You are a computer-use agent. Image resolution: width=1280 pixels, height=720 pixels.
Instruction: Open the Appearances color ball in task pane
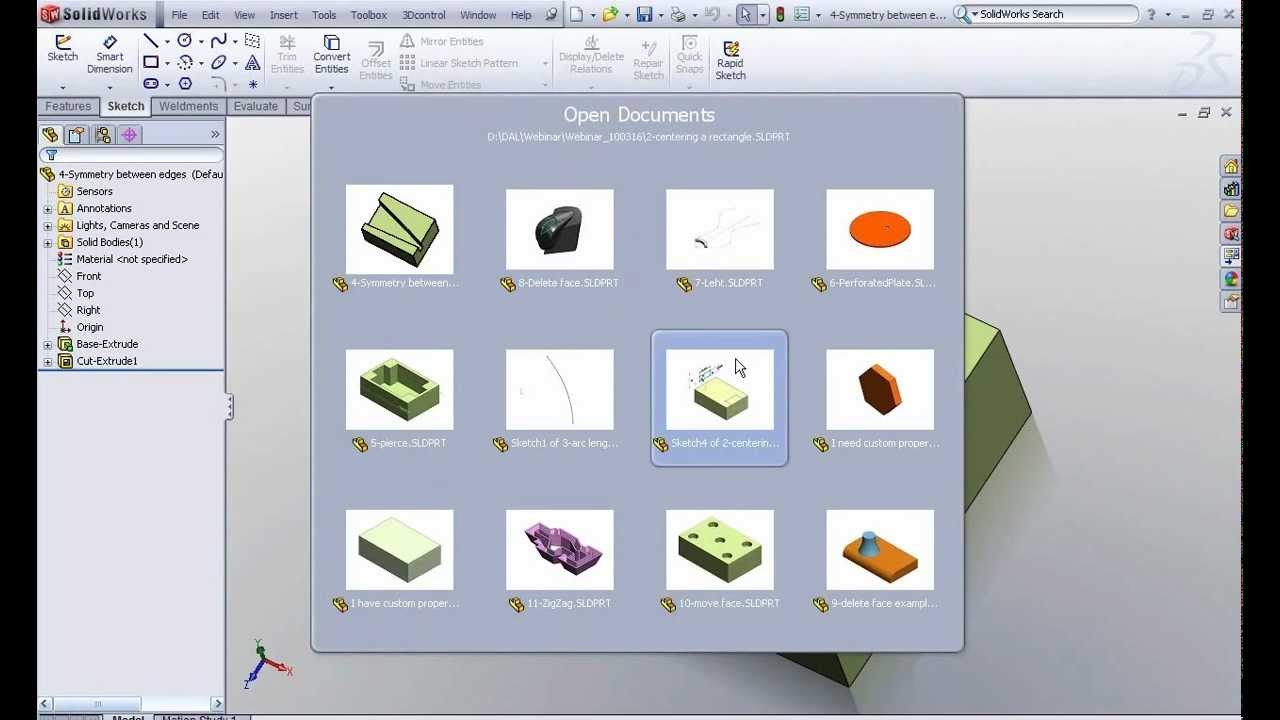1231,279
